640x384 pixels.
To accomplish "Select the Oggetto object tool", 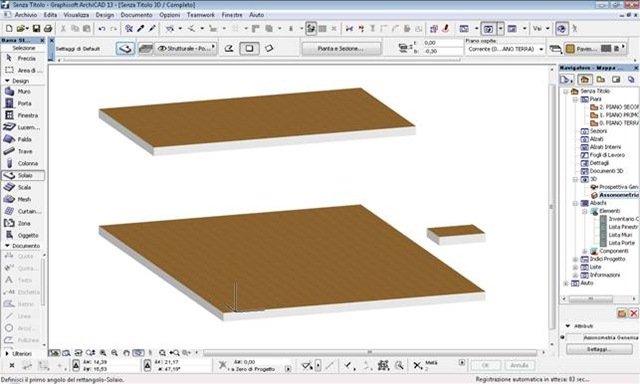I will tap(23, 235).
